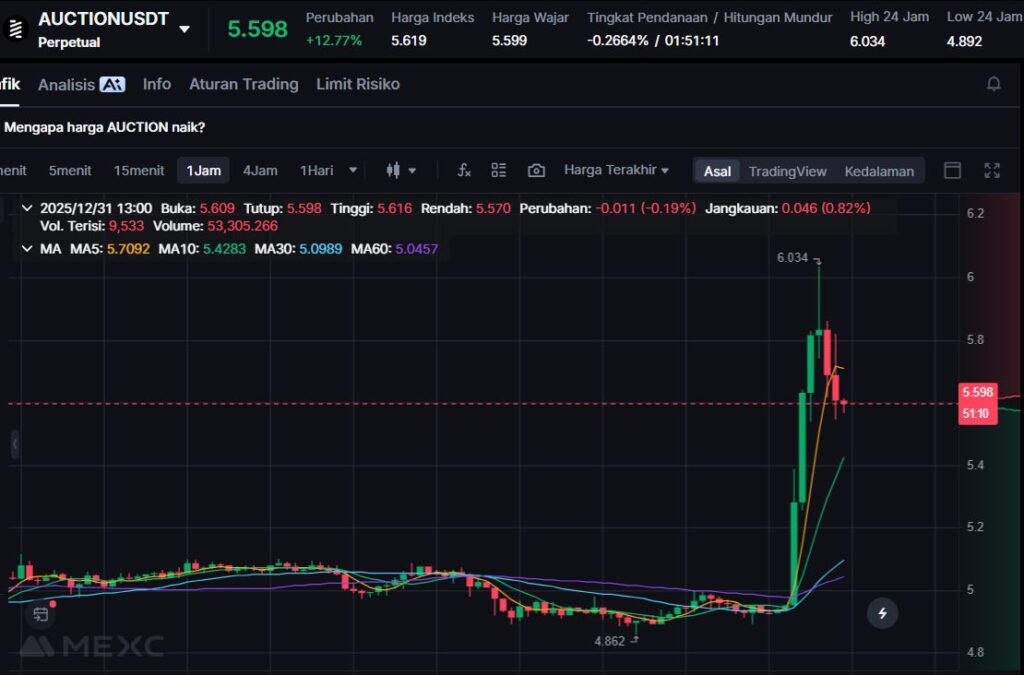The width and height of the screenshot is (1024, 675).
Task: Open the AUCTIONUSDT pair selector dropdown
Action: click(184, 29)
